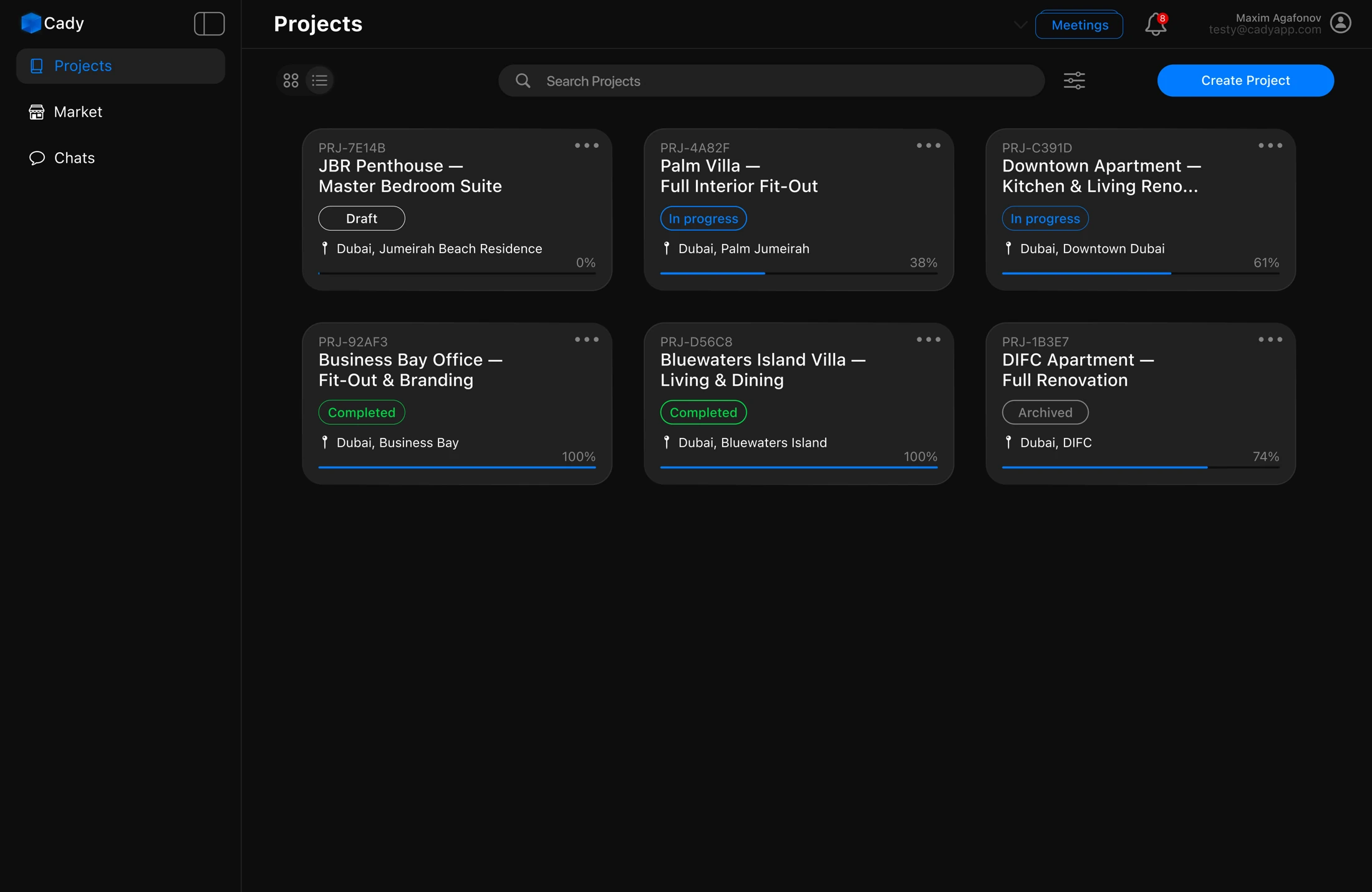Viewport: 1372px width, 892px height.
Task: Click project ID PRJ-7E14B
Action: tap(352, 148)
